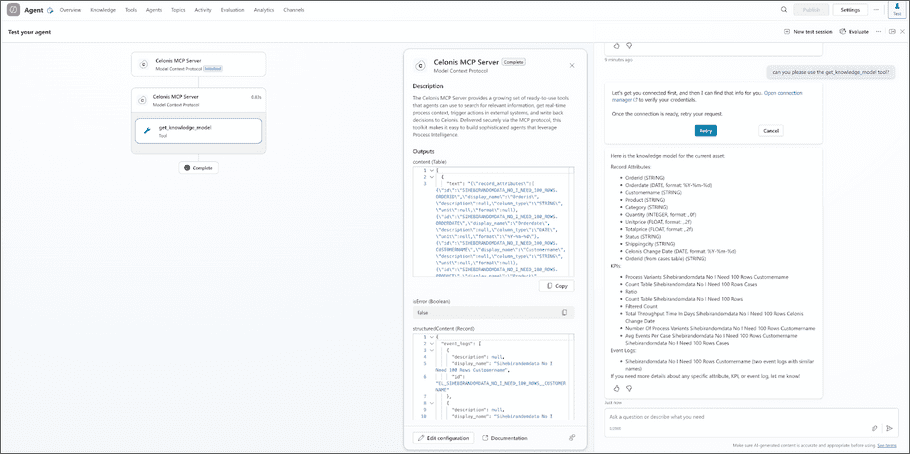Click the Agent logo icon in header
The image size is (910, 454).
pos(14,10)
